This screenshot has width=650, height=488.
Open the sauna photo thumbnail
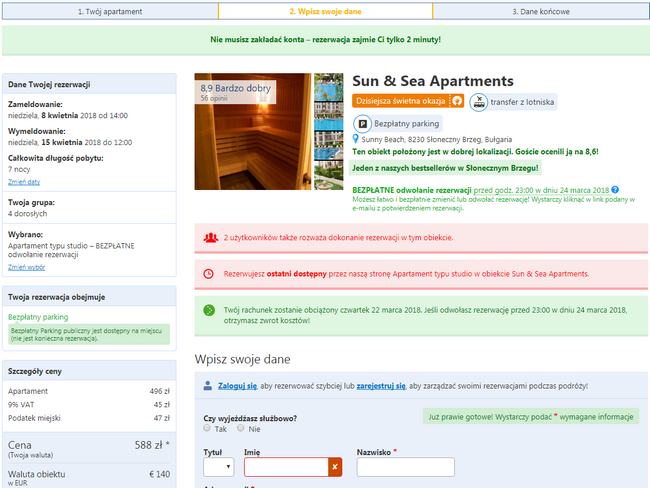coord(252,131)
